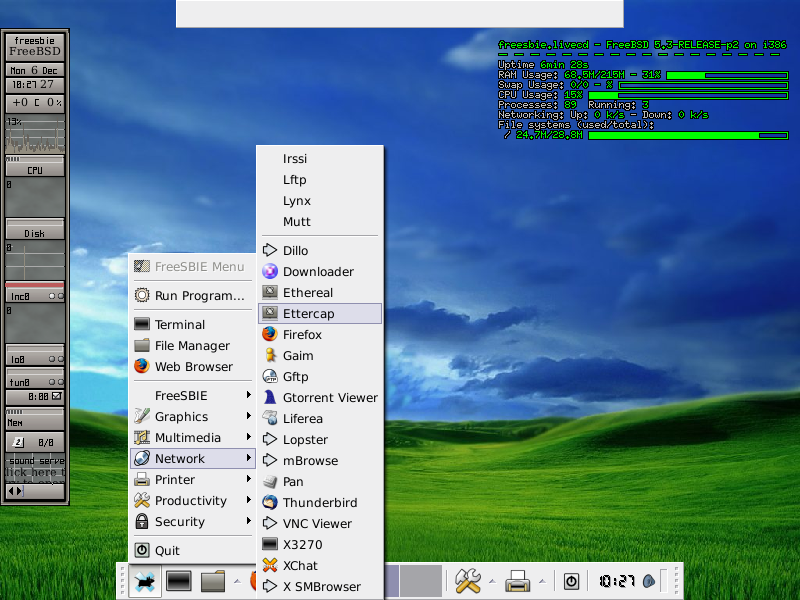
Task: Choose Mutt from the Network submenu
Action: [x=320, y=221]
